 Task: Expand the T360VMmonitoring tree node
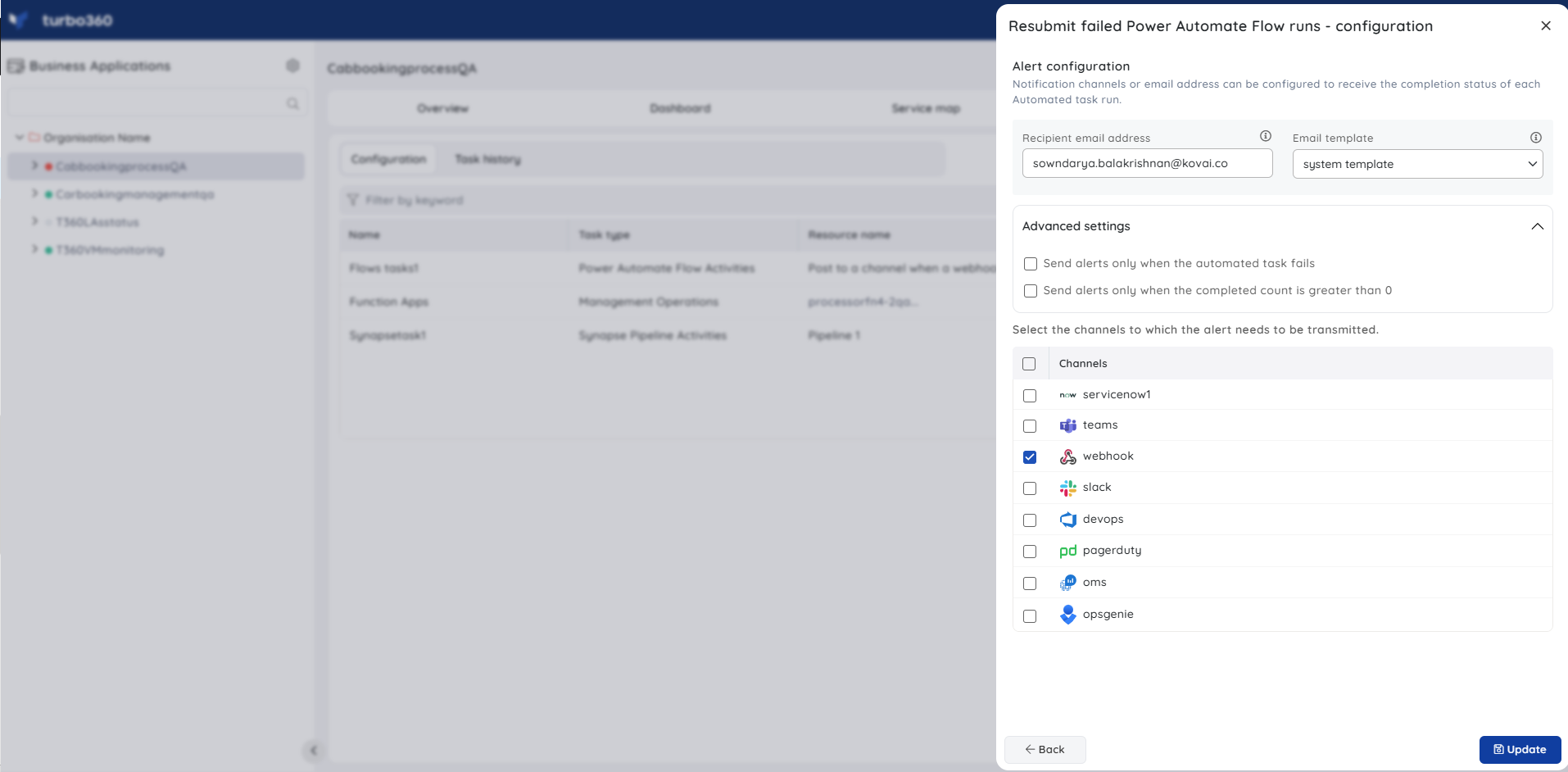34,249
